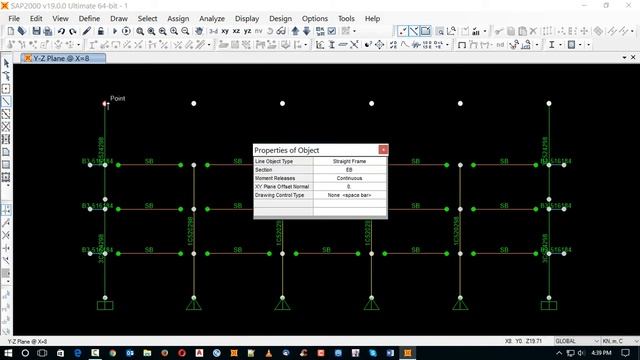Open the Draw menu
The image size is (640, 360).
click(x=119, y=18)
